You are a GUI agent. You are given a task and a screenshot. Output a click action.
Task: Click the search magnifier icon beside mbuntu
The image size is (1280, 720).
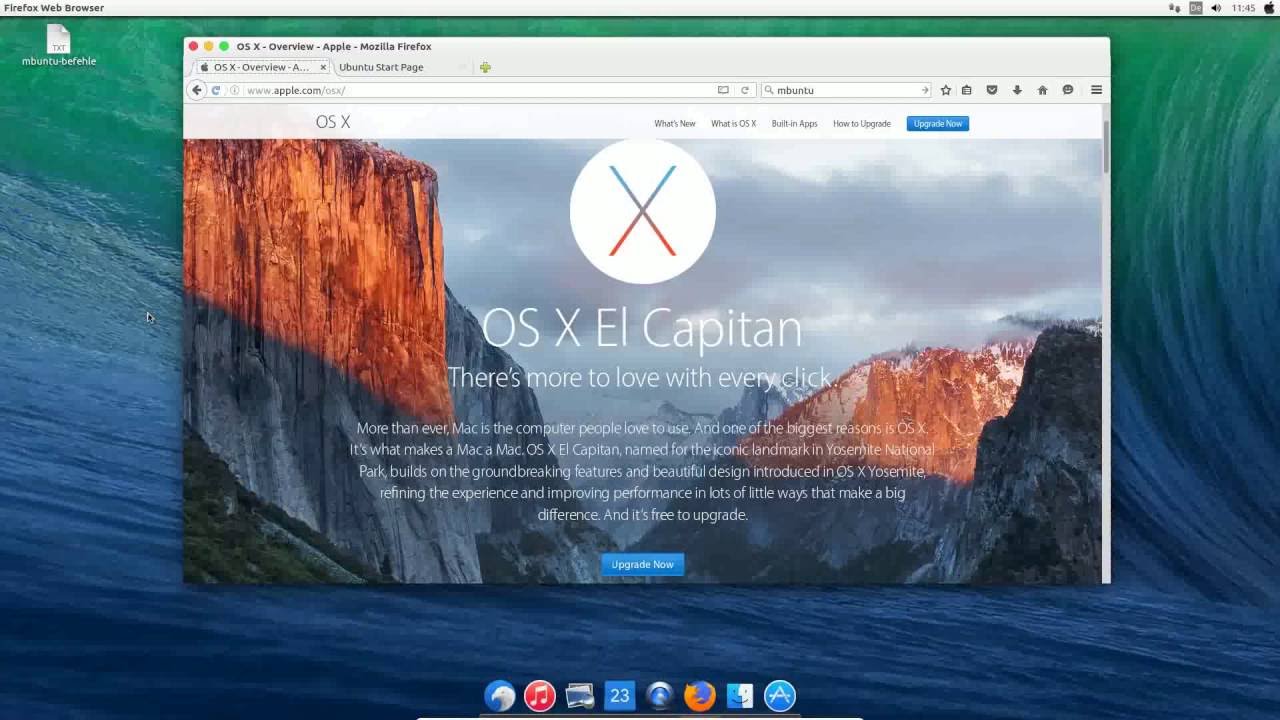(769, 90)
